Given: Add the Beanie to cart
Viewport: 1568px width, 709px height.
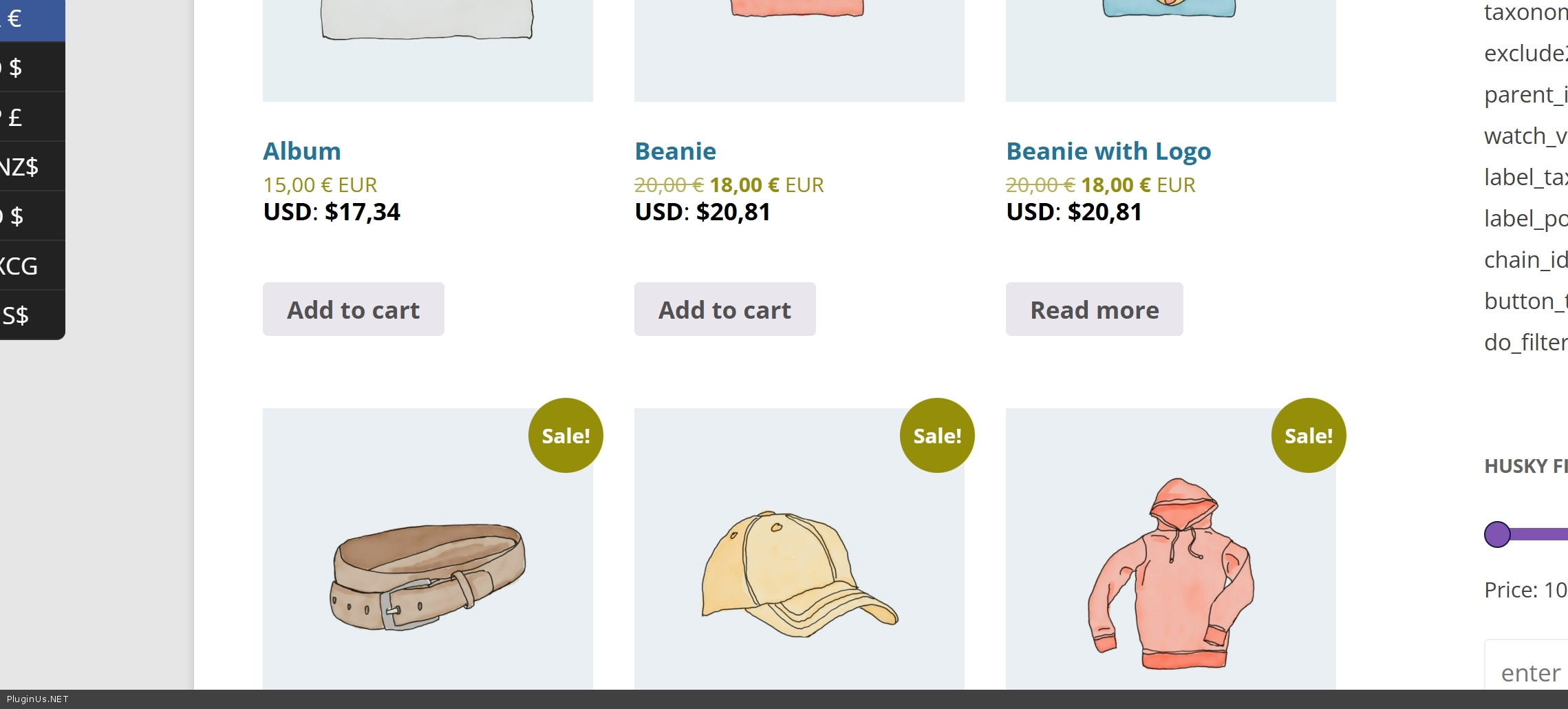Looking at the screenshot, I should coord(724,310).
